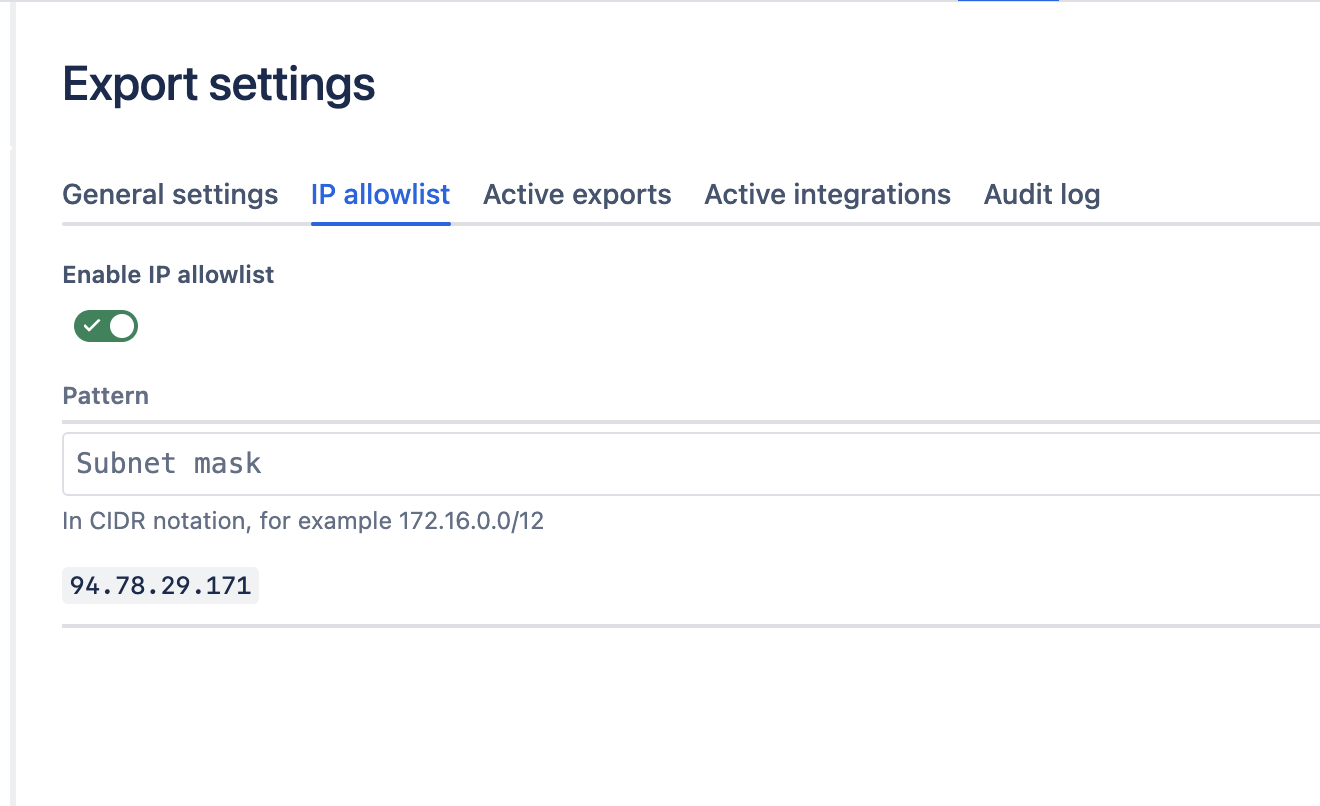Click the white knob of the allowlist toggle
1320x806 pixels.
(x=122, y=326)
